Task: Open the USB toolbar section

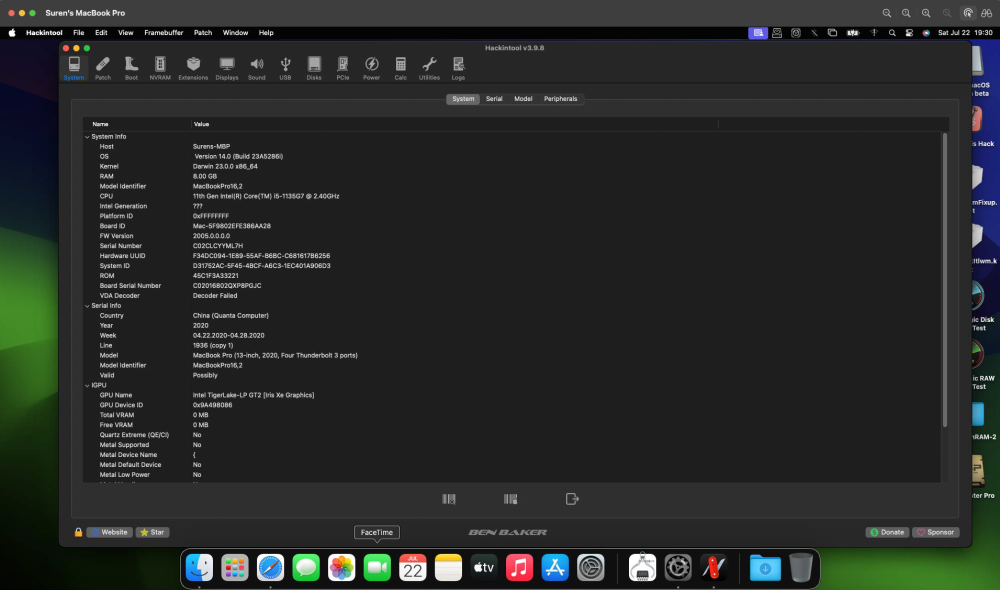Action: (285, 68)
